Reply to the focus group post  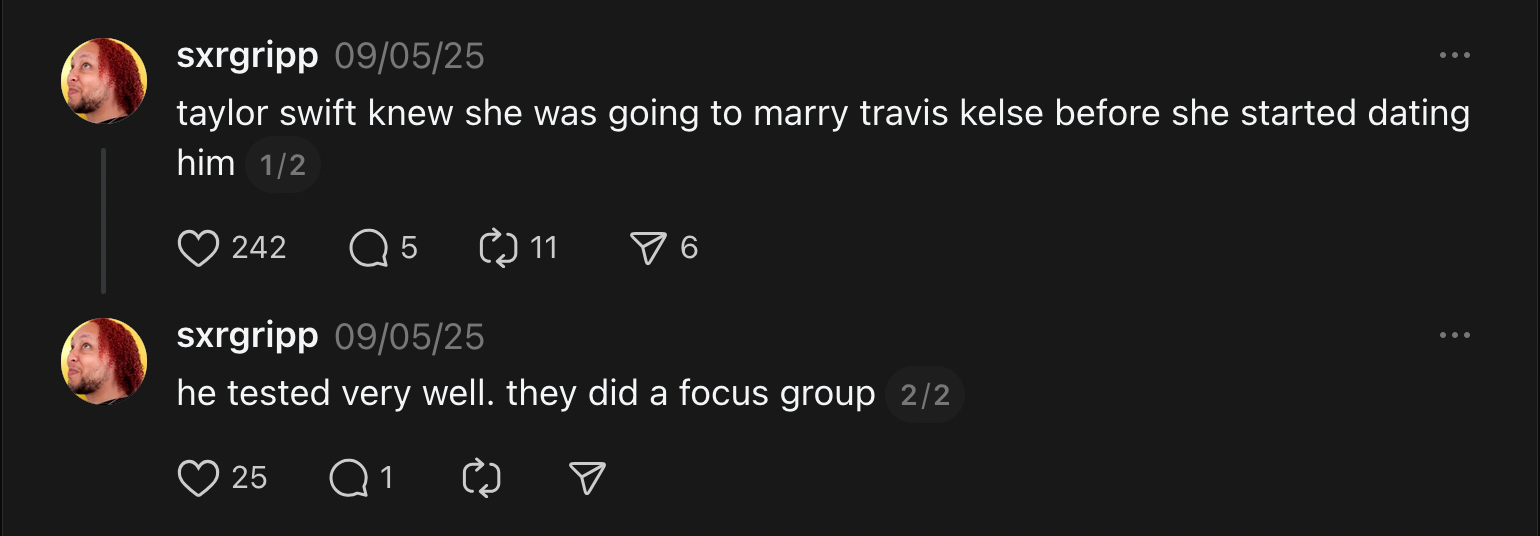348,479
